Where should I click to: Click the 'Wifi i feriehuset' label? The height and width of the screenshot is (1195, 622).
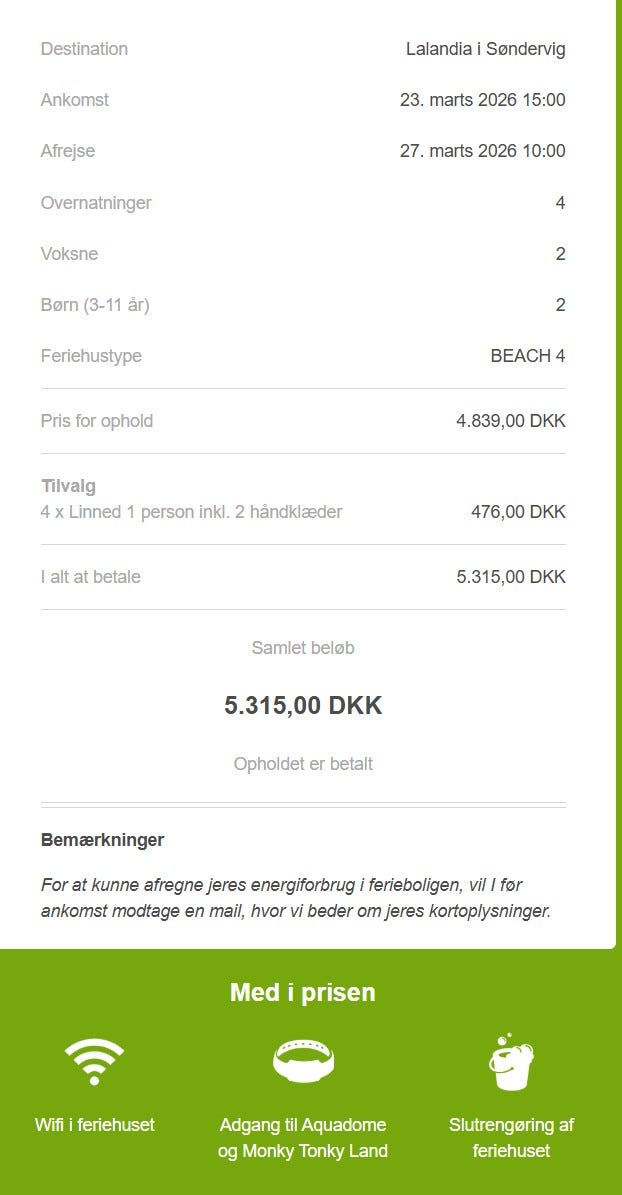pos(95,1124)
